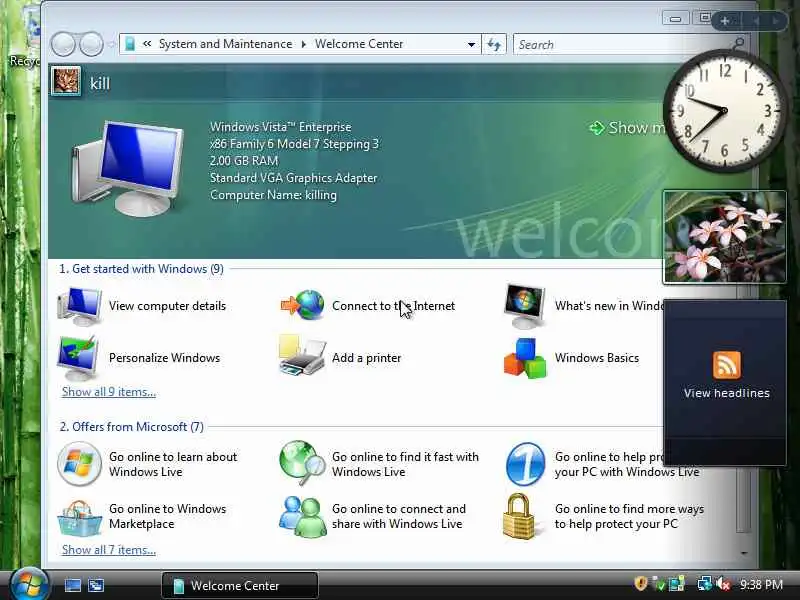Click the Windows Live learn-about logo icon
The height and width of the screenshot is (600, 800).
tap(79, 464)
